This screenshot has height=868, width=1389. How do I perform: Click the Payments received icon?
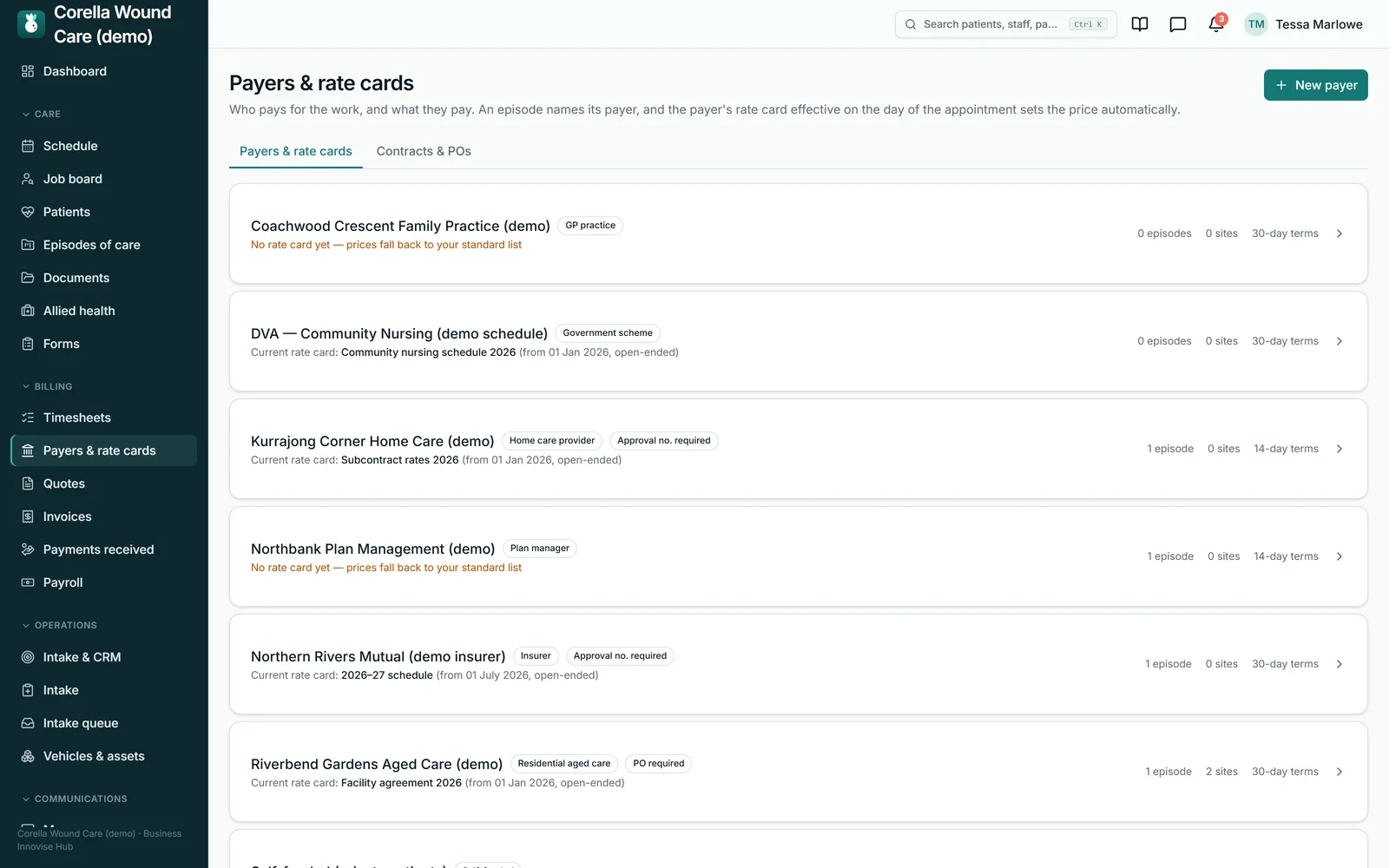click(28, 549)
